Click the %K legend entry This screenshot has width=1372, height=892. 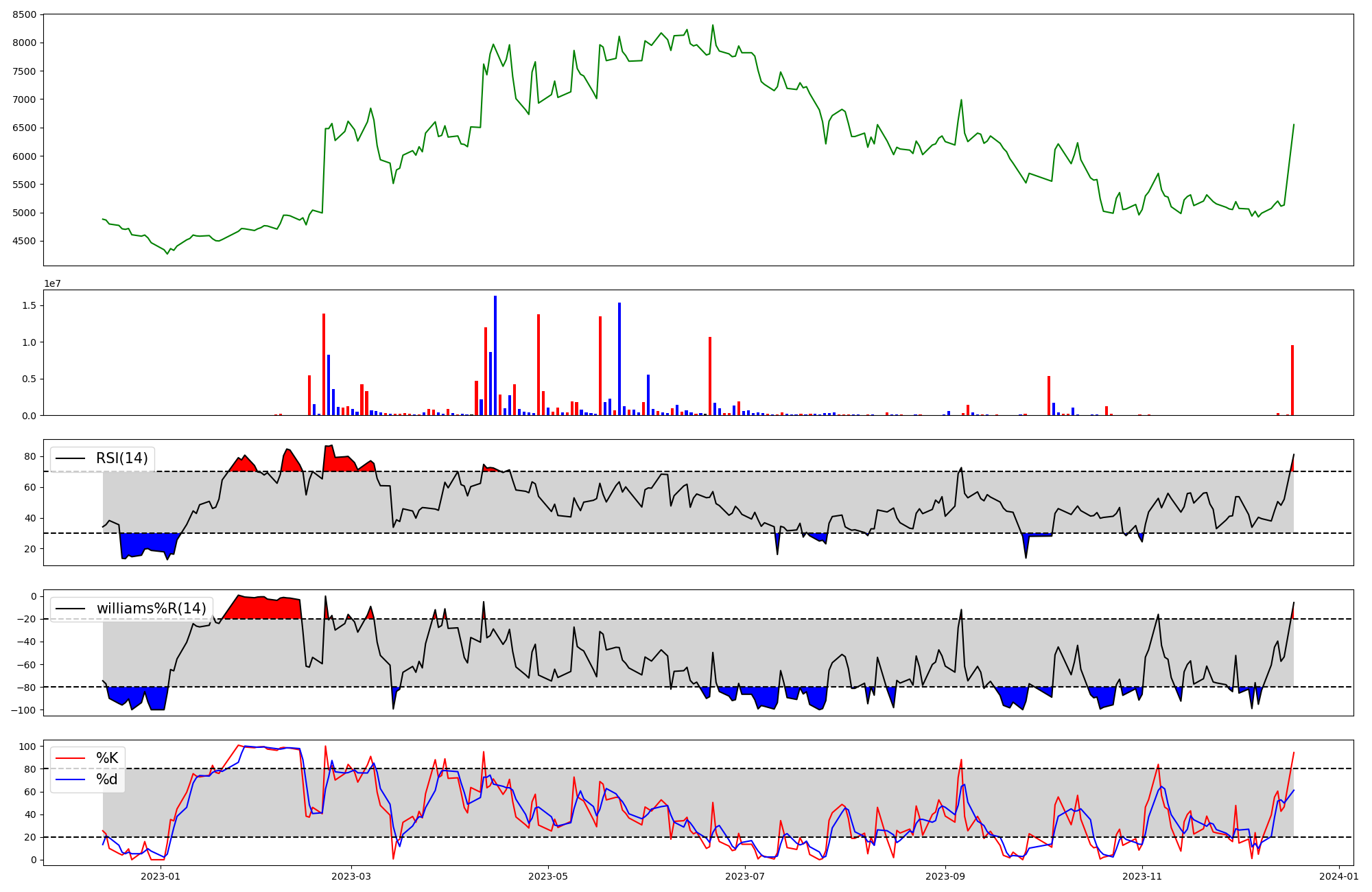tap(106, 758)
